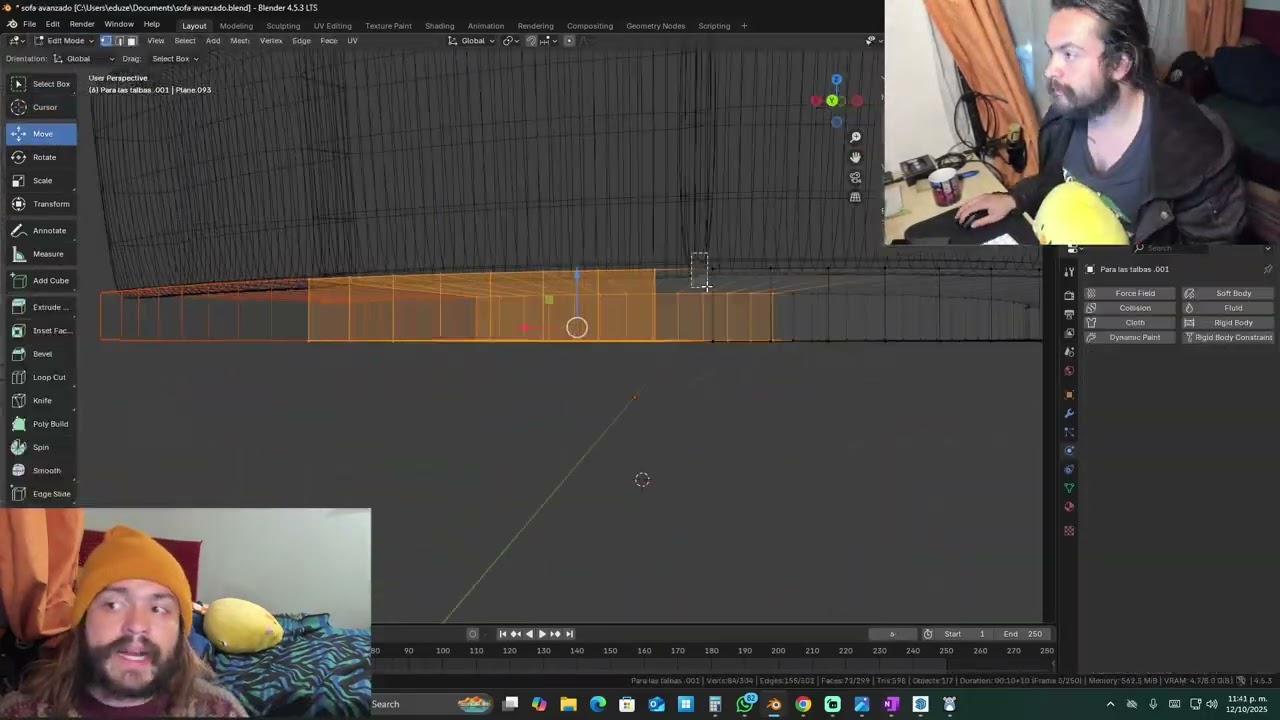1280x720 pixels.
Task: Pick the Extrude Region tool
Action: click(42, 307)
